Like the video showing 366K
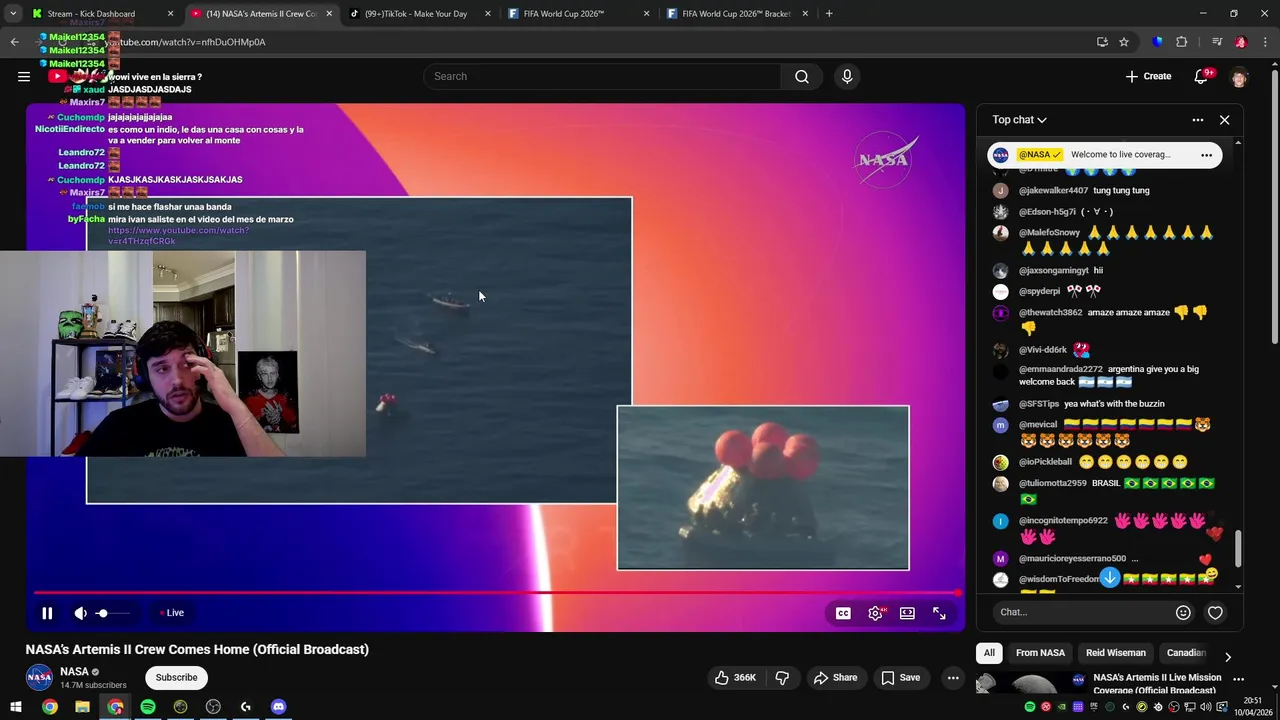The image size is (1280, 720). tap(735, 678)
